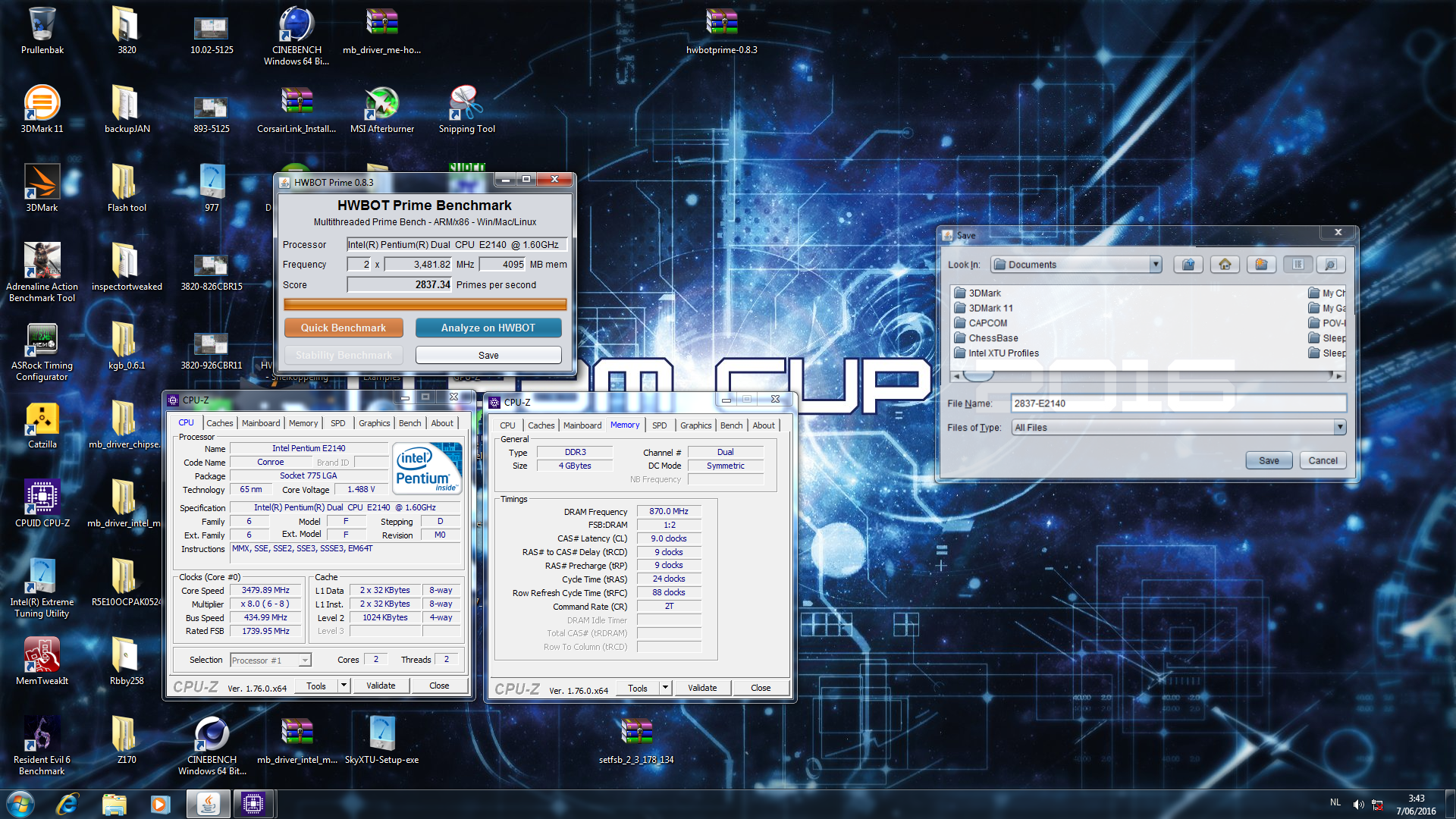1456x819 pixels.
Task: Open Resident Evil 6 Benchmark shortcut
Action: (42, 745)
